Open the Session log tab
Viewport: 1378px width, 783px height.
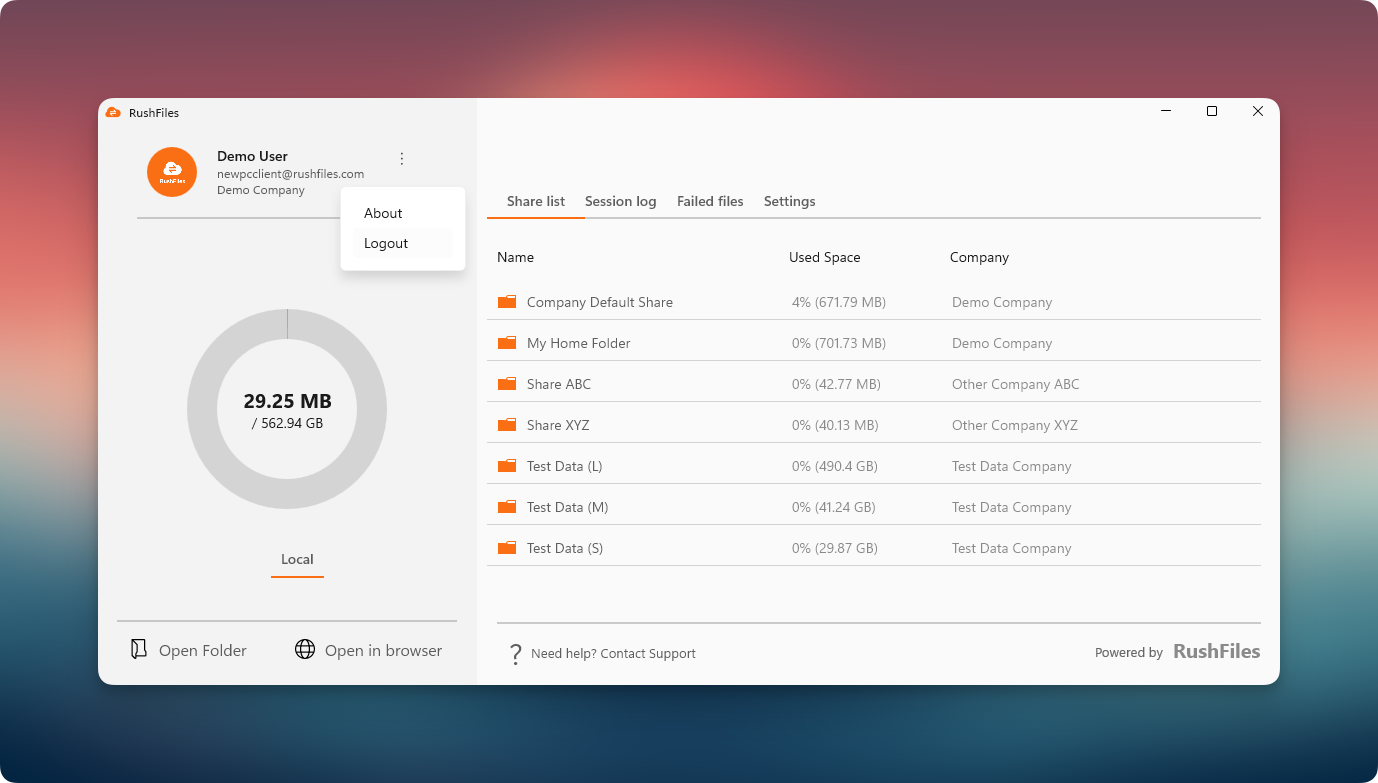point(621,201)
